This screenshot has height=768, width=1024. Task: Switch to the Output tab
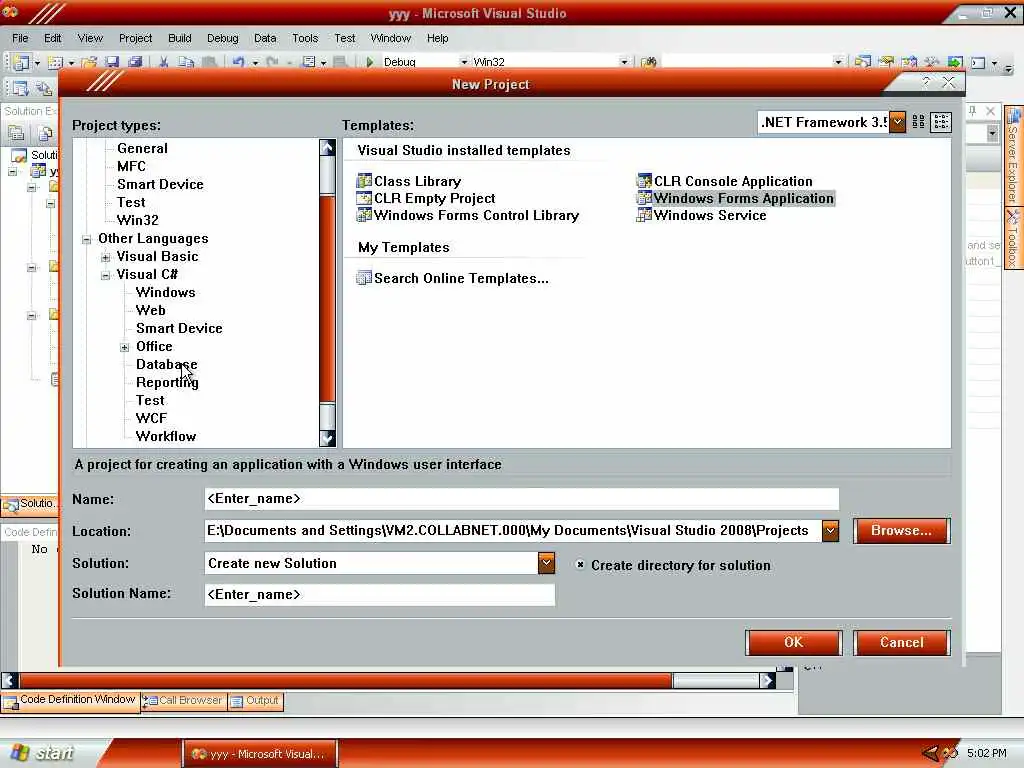coord(255,701)
